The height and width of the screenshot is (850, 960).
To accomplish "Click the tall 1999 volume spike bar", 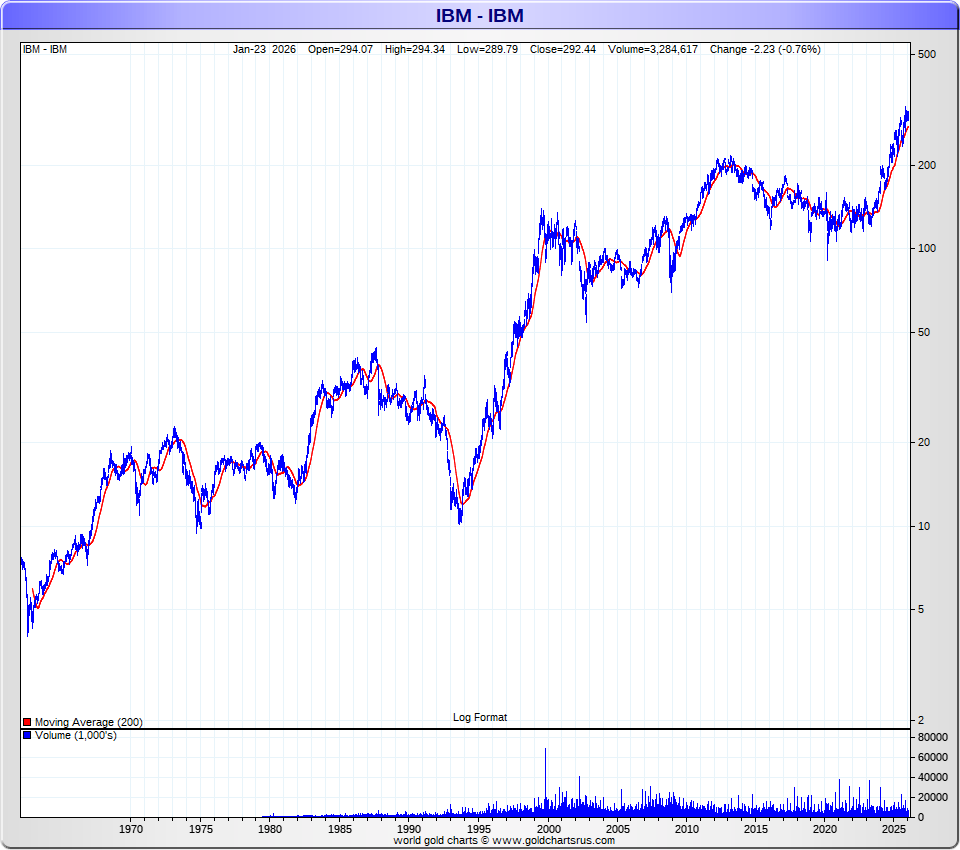I will click(545, 782).
